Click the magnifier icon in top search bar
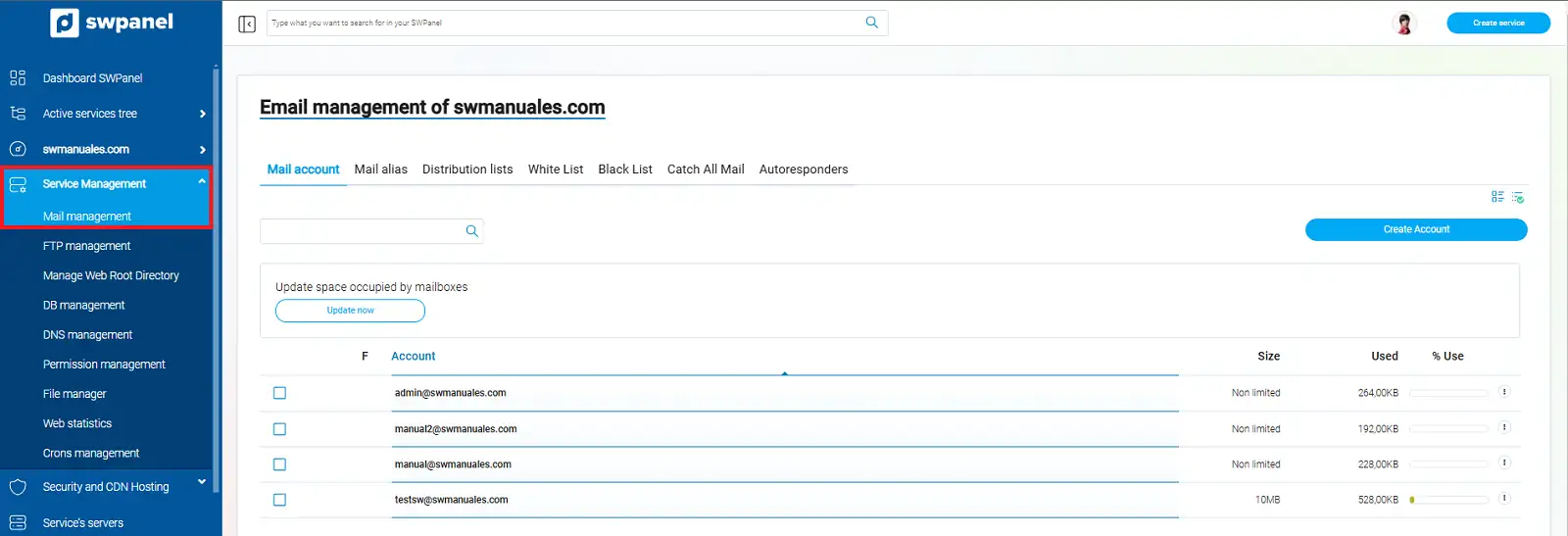This screenshot has width=1568, height=536. coord(872,23)
